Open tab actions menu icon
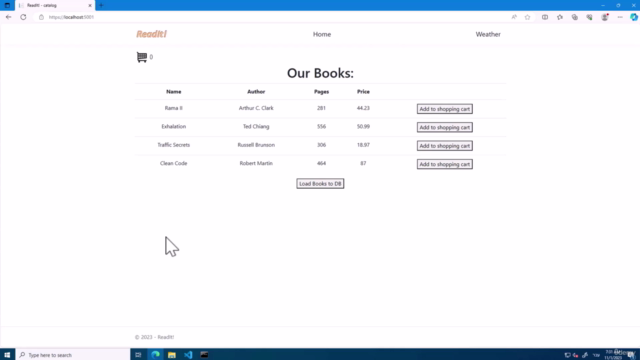This screenshot has height=360, width=640. pos(7,5)
